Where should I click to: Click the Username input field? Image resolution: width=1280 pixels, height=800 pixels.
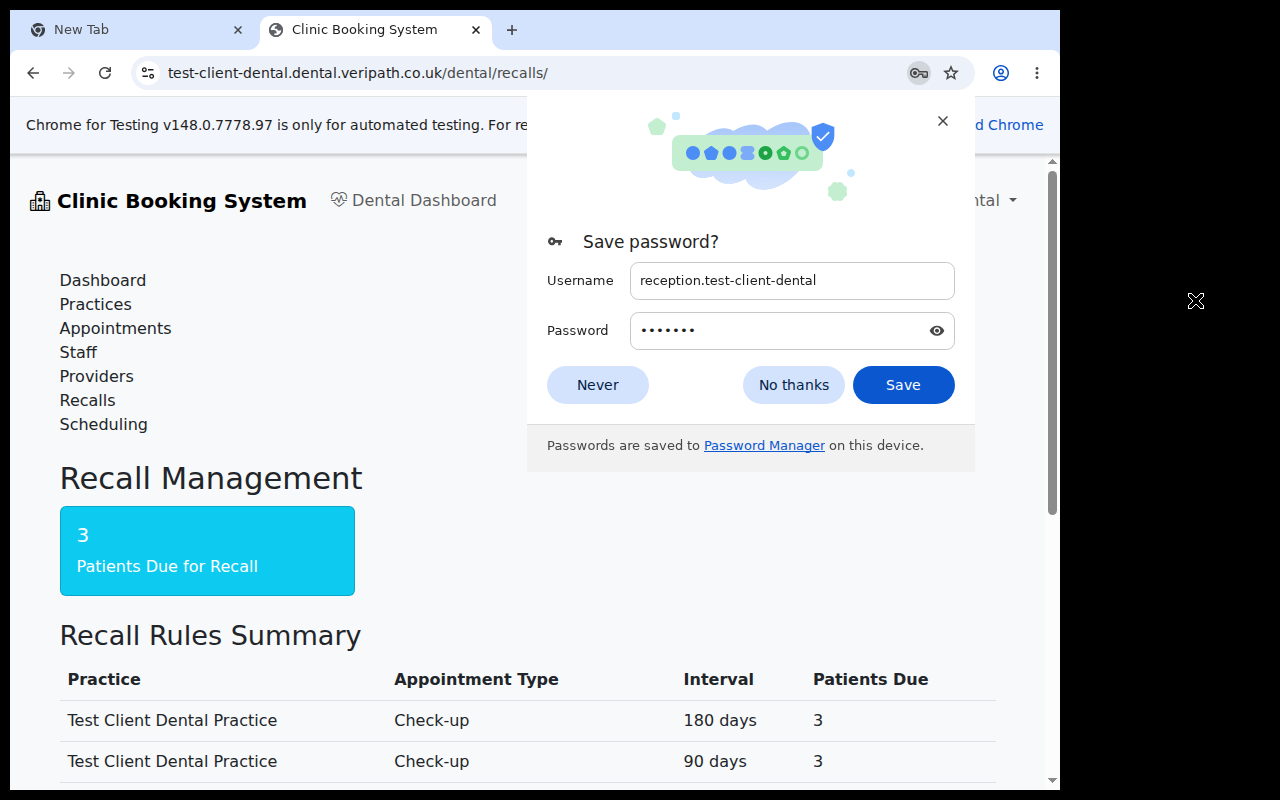(x=792, y=281)
